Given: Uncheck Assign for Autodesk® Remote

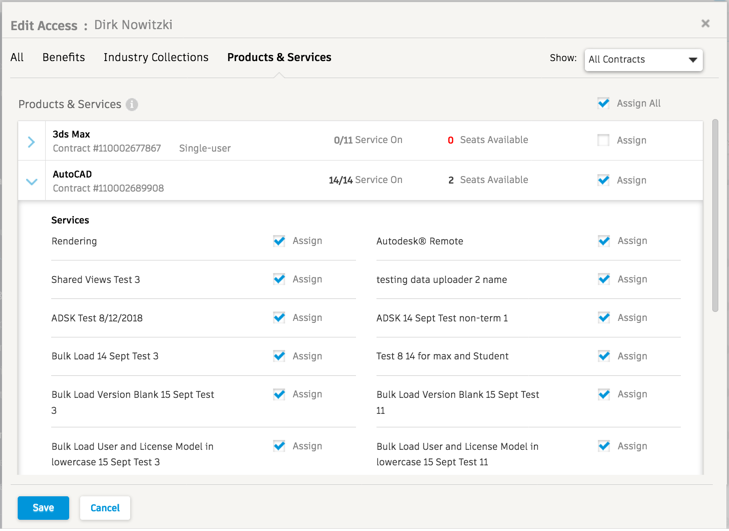Looking at the screenshot, I should pyautogui.click(x=604, y=240).
